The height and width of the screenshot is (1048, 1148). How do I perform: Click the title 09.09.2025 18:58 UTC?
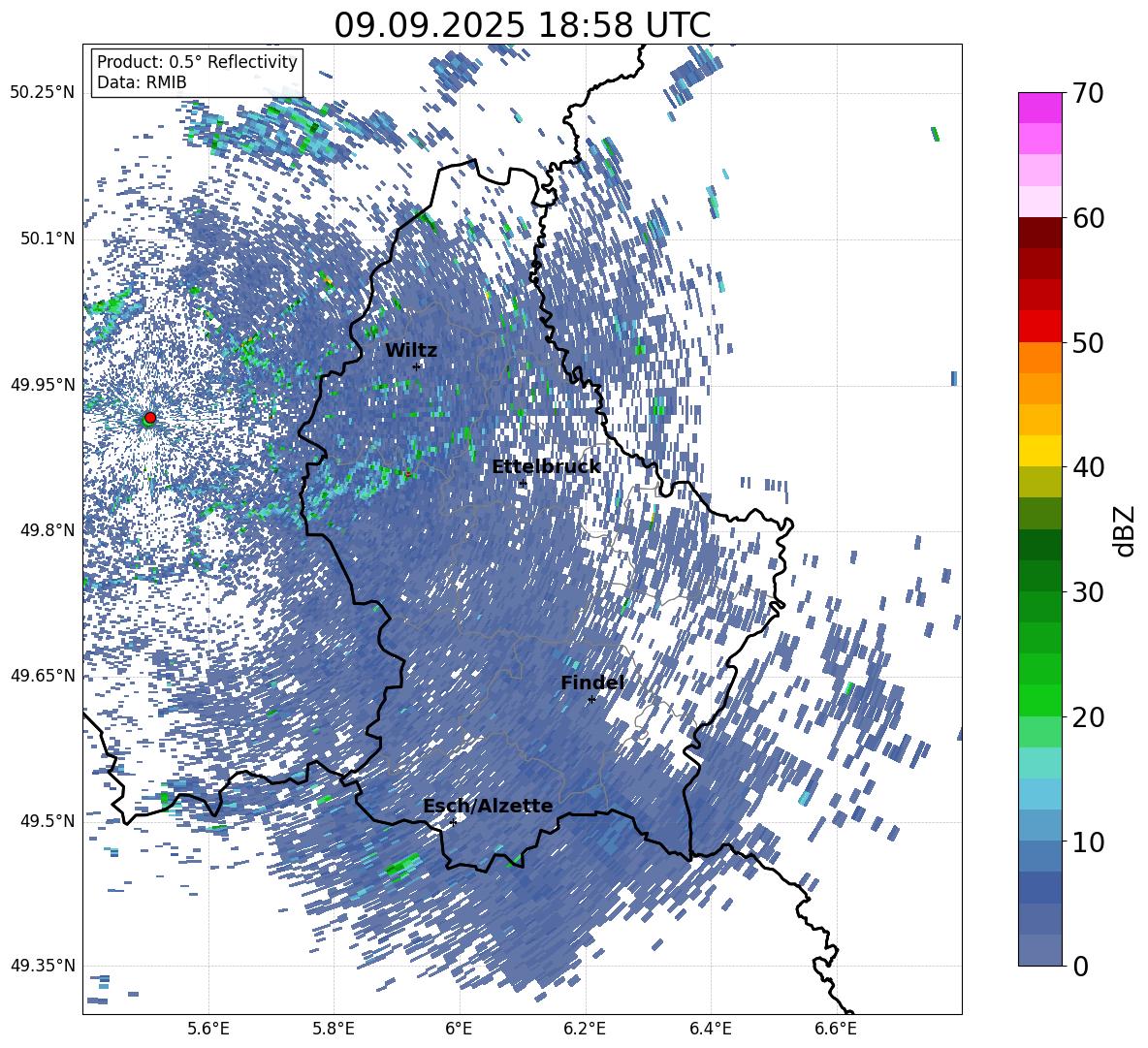(522, 25)
